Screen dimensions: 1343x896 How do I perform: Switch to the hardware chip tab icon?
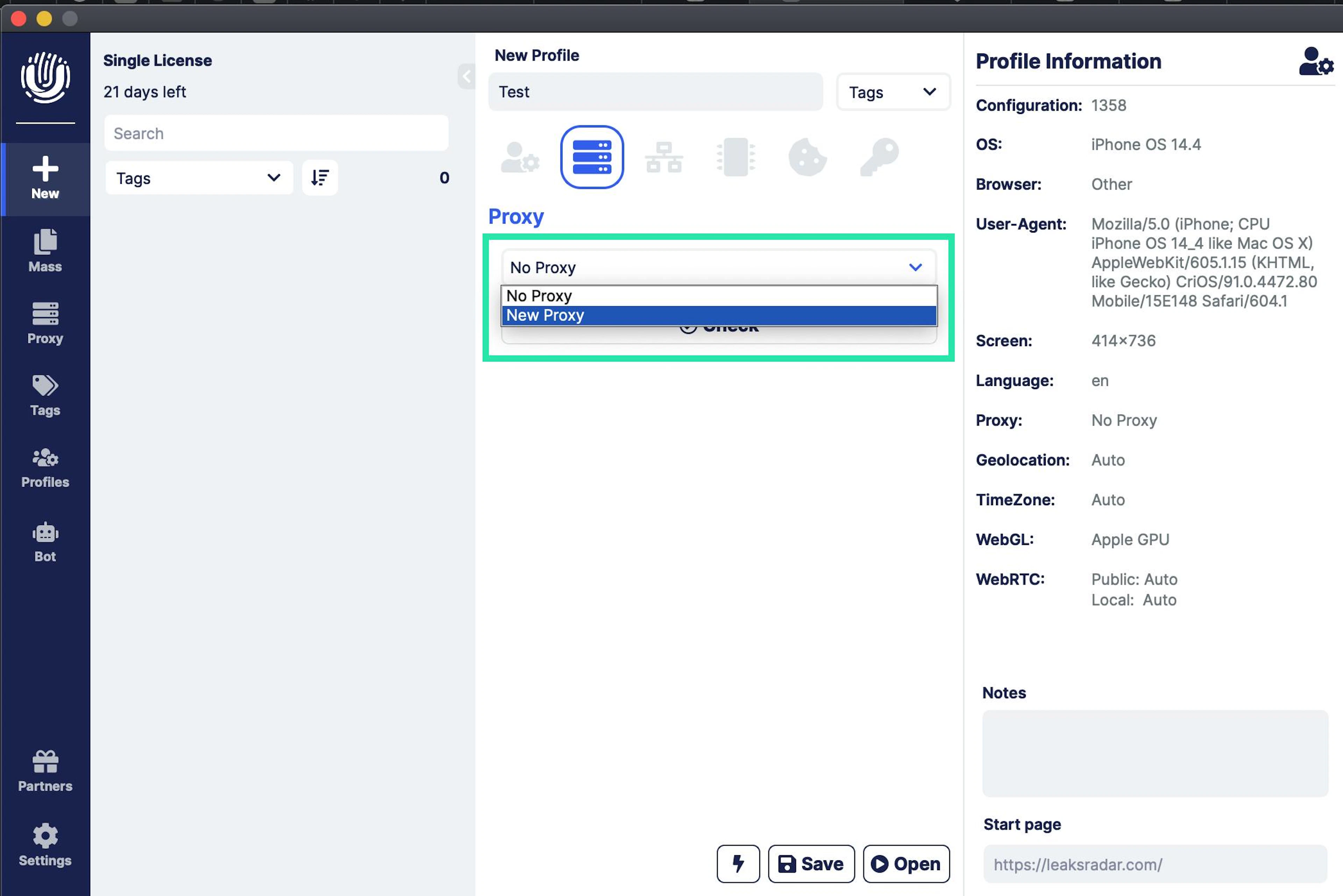[x=736, y=157]
